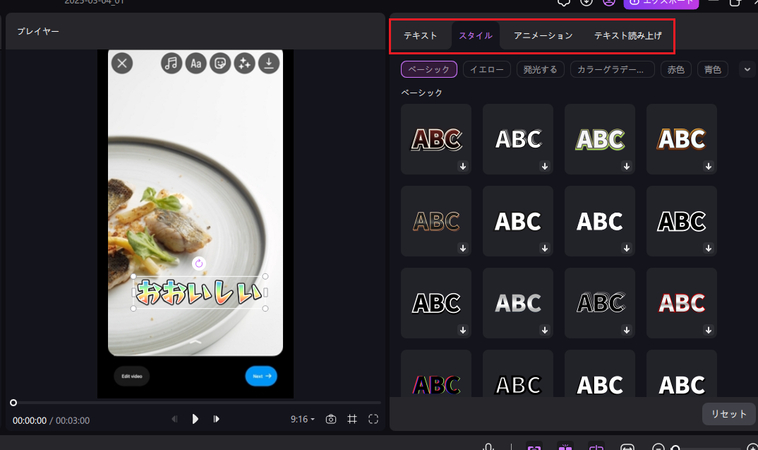Download the orange outlined ABC preset
Image resolution: width=758 pixels, height=450 pixels.
coord(708,166)
